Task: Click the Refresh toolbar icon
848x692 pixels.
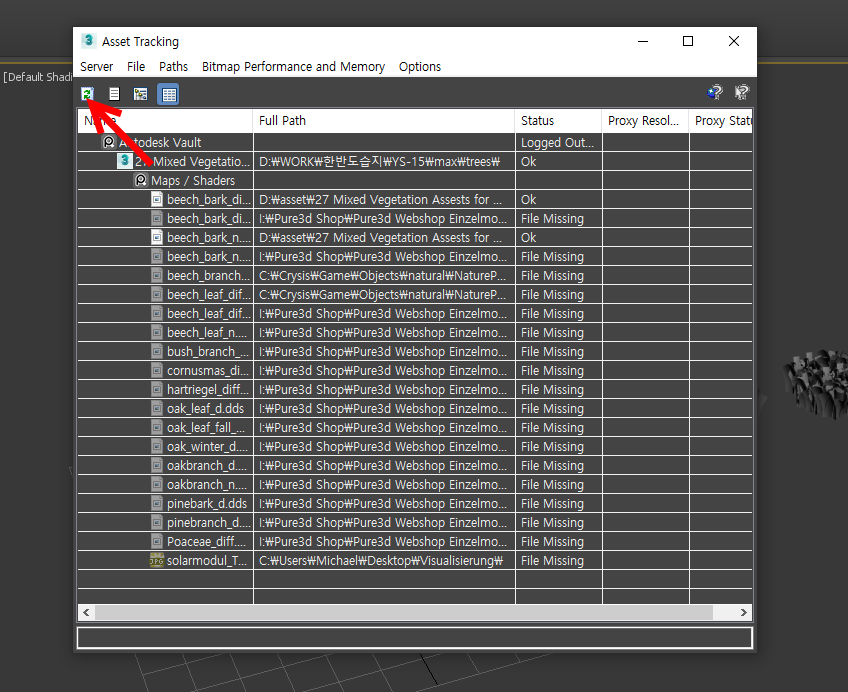Action: [88, 94]
